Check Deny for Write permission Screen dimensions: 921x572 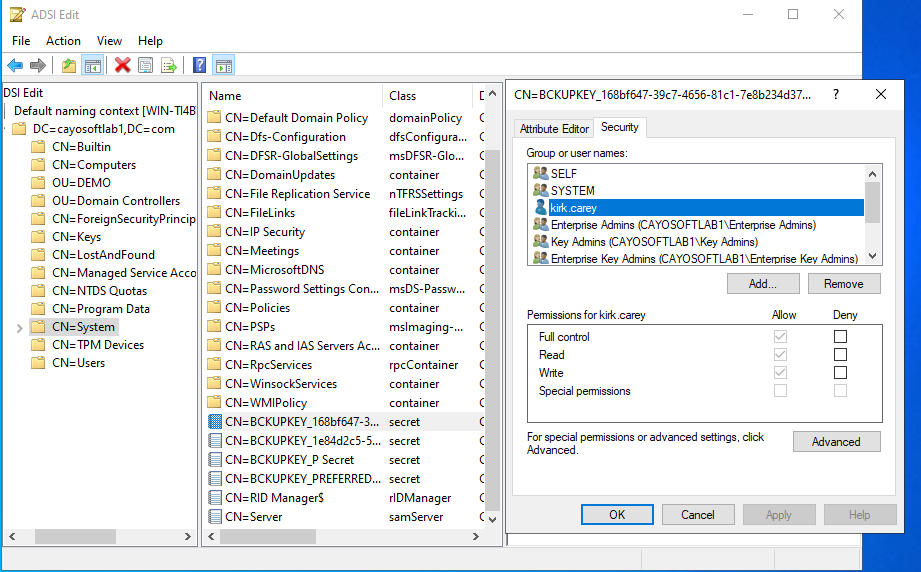[840, 373]
